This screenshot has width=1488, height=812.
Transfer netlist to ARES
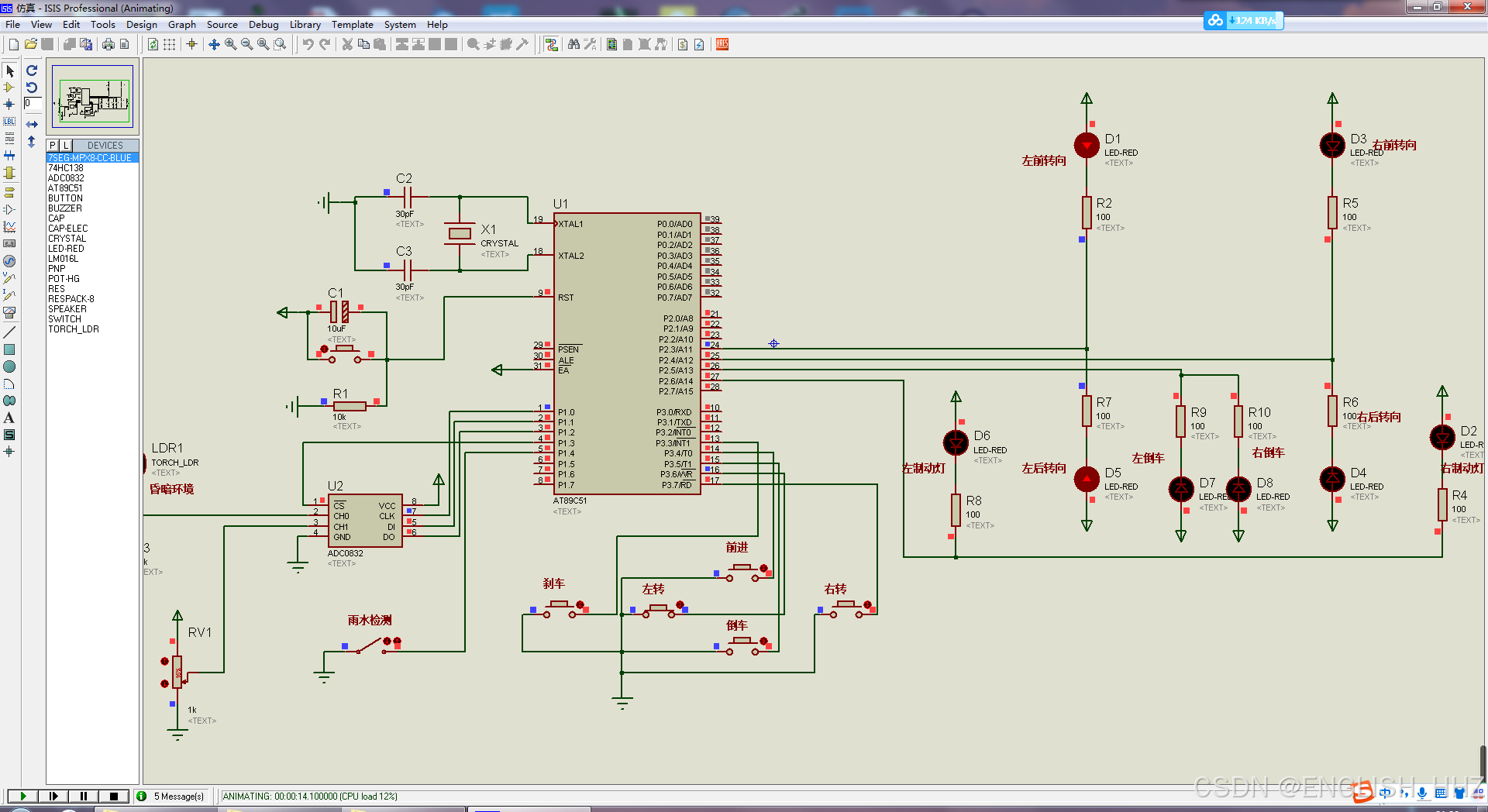[x=722, y=44]
